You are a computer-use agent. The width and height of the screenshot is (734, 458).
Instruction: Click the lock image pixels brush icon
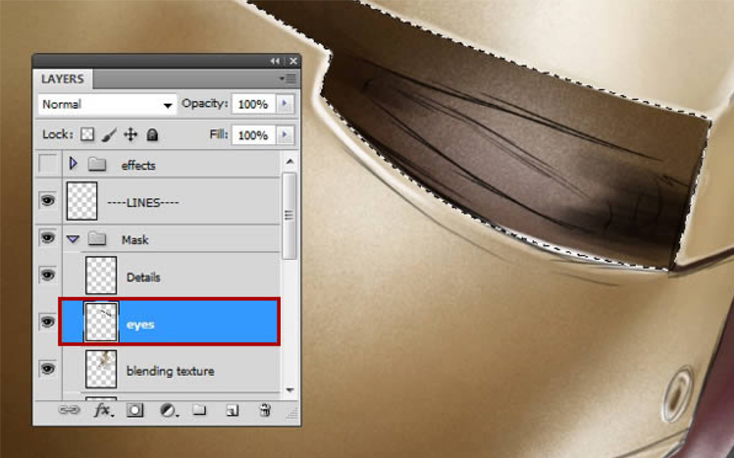tap(109, 135)
